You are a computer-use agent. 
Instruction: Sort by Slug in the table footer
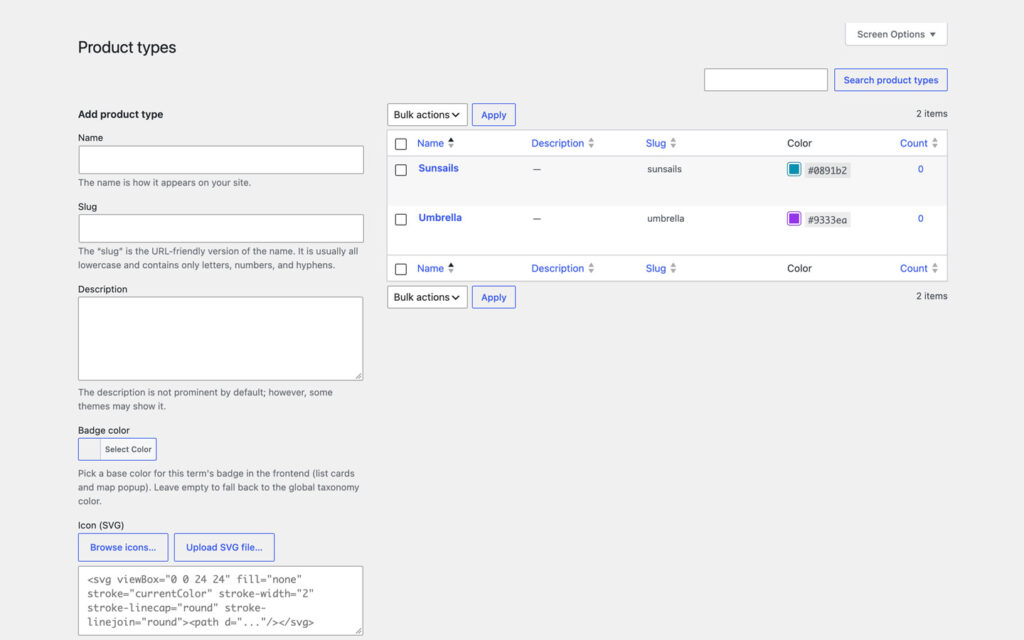click(x=656, y=268)
